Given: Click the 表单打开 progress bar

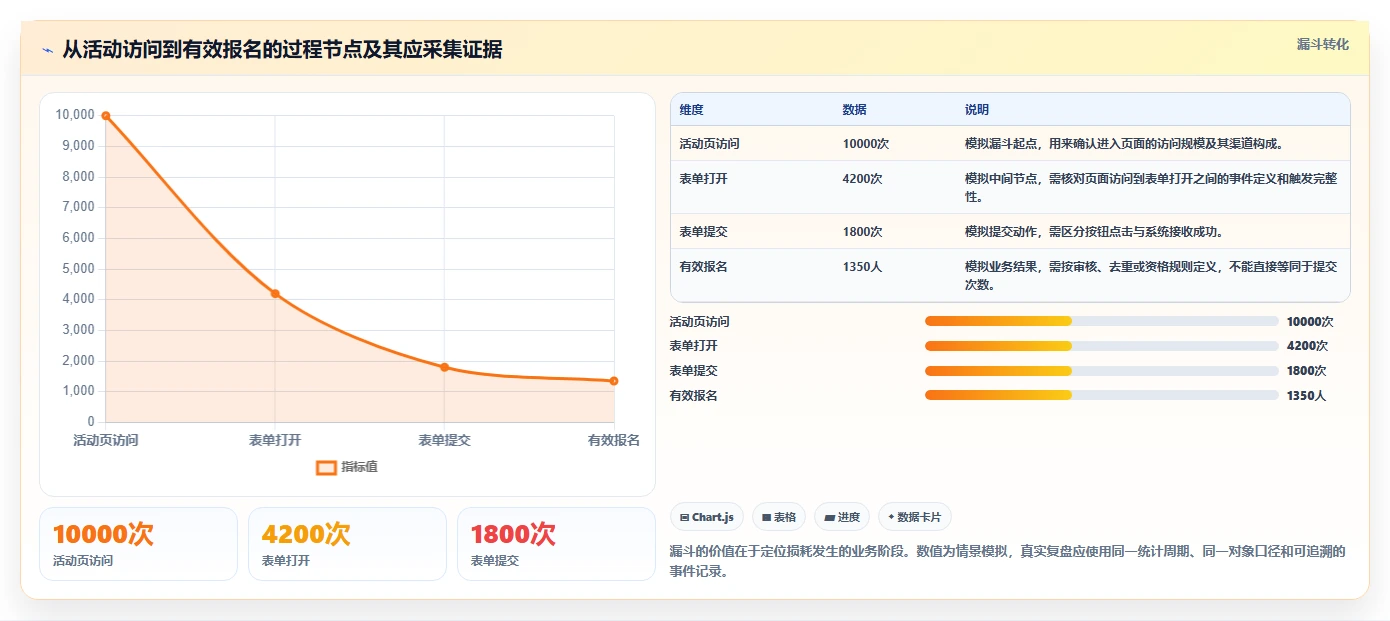Looking at the screenshot, I should tap(1101, 346).
